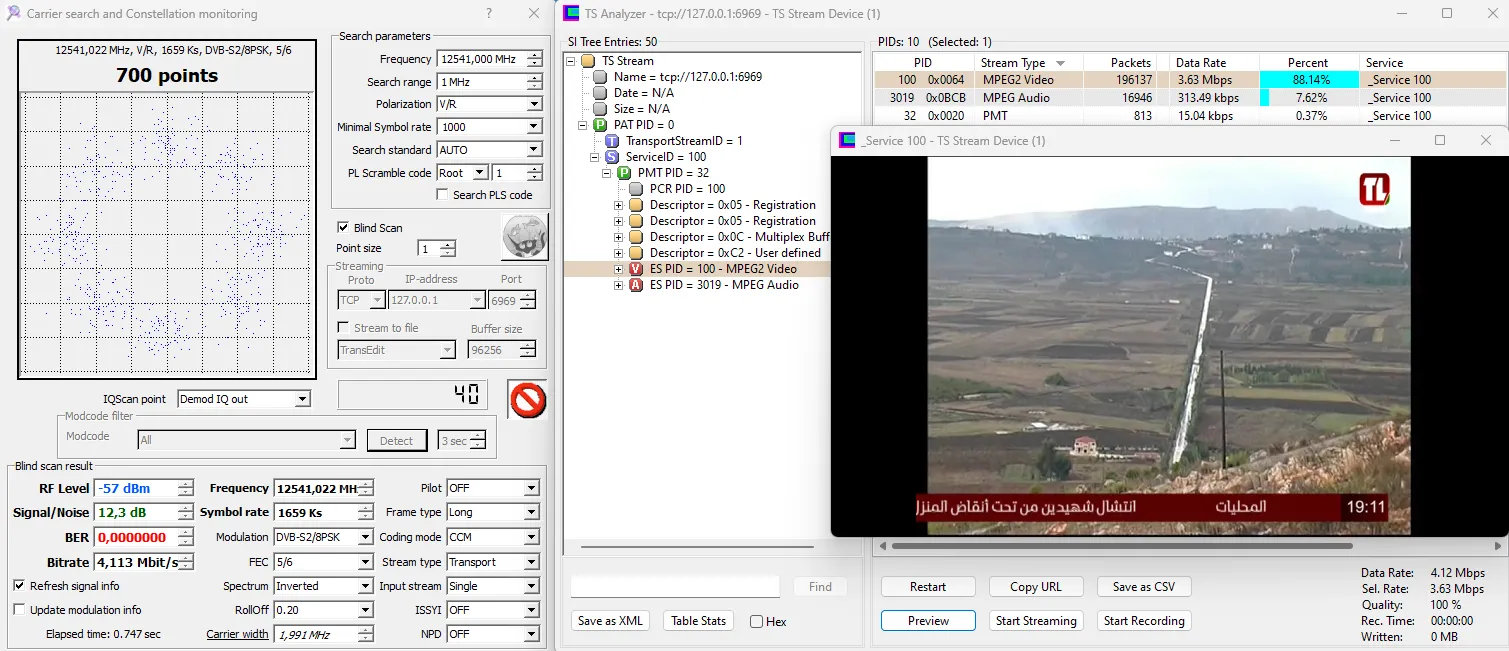Enable the Search PLS code checkbox
Screen dimensions: 1509x651
tap(441, 195)
